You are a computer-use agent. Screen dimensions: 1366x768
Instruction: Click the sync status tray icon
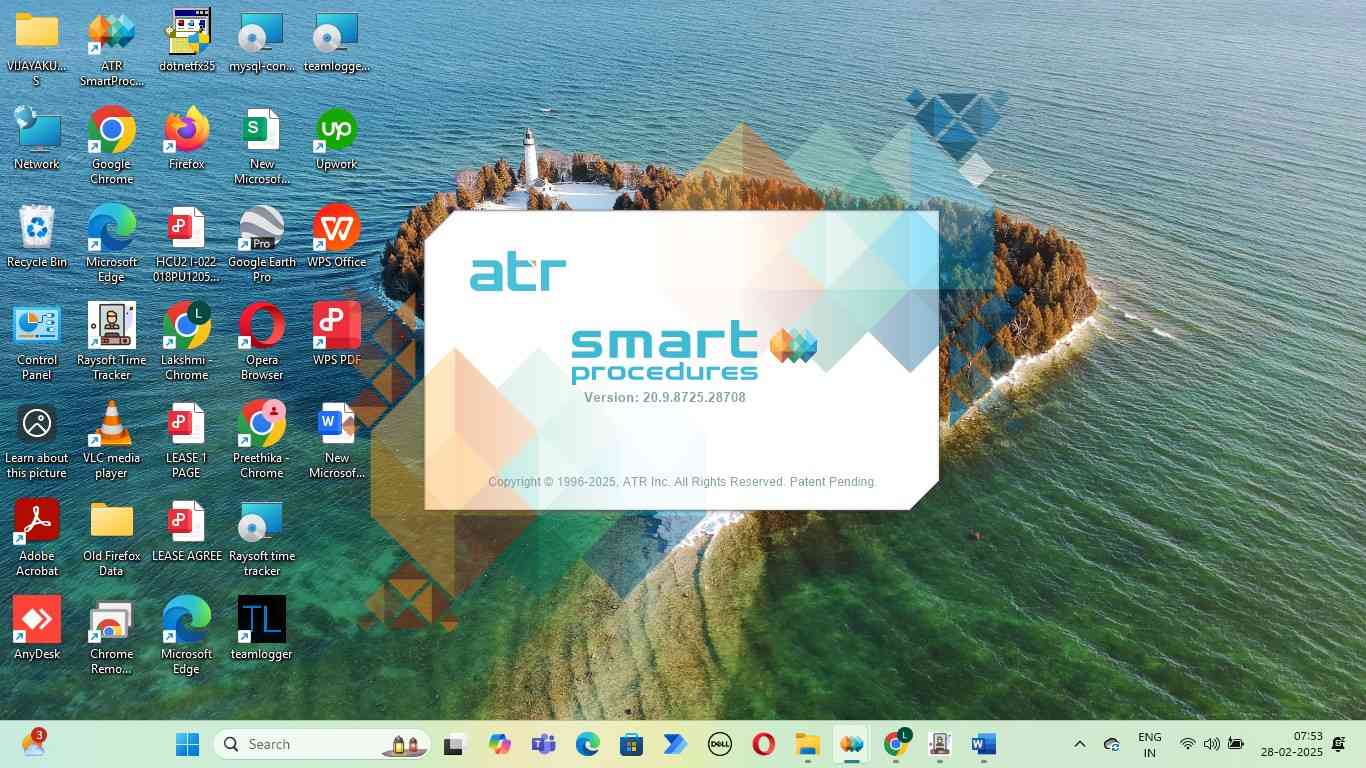coord(1111,744)
